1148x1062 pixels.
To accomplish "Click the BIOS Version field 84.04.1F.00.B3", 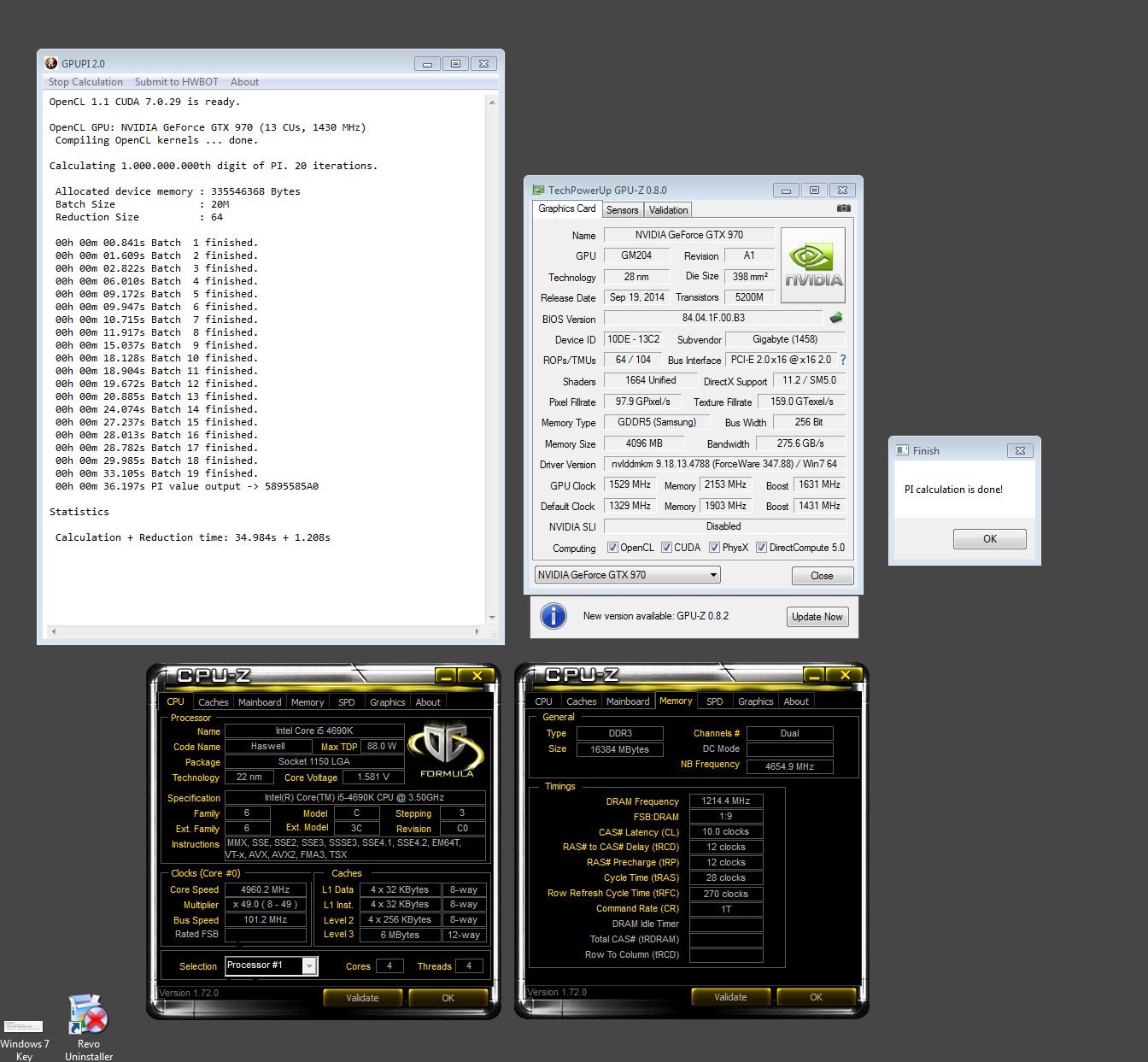I will 713,318.
